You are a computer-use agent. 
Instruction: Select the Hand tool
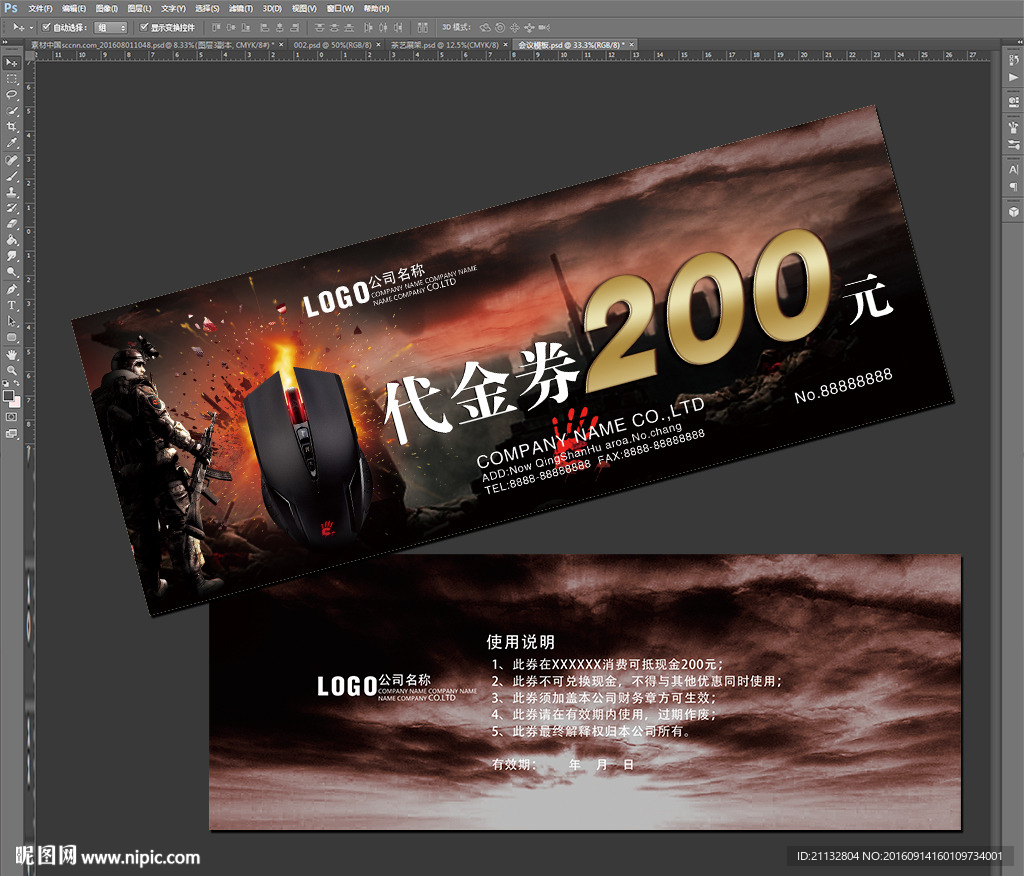coord(12,355)
